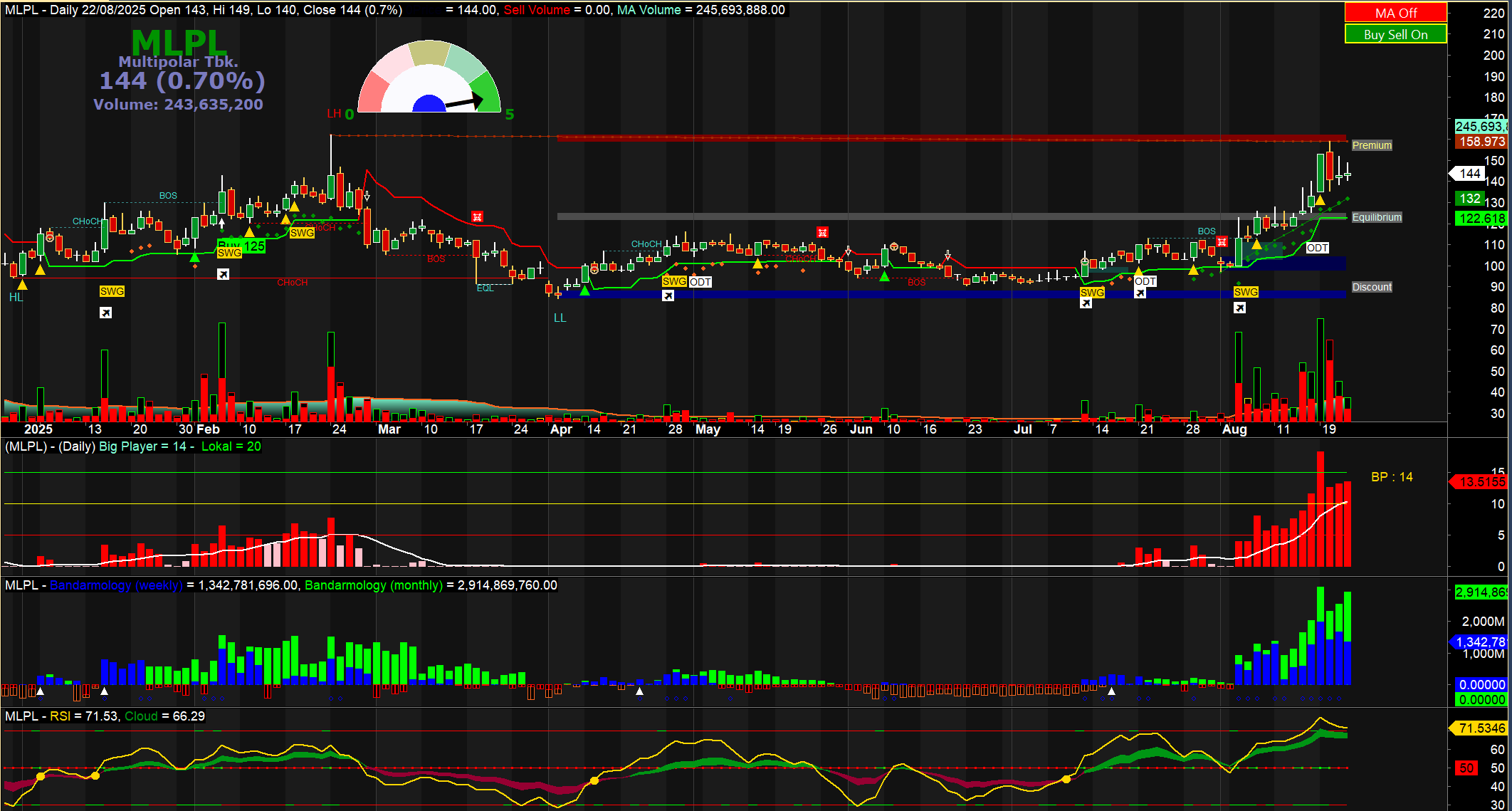1512x811 pixels.
Task: Click the olive top segment of gauge
Action: pyautogui.click(x=429, y=53)
